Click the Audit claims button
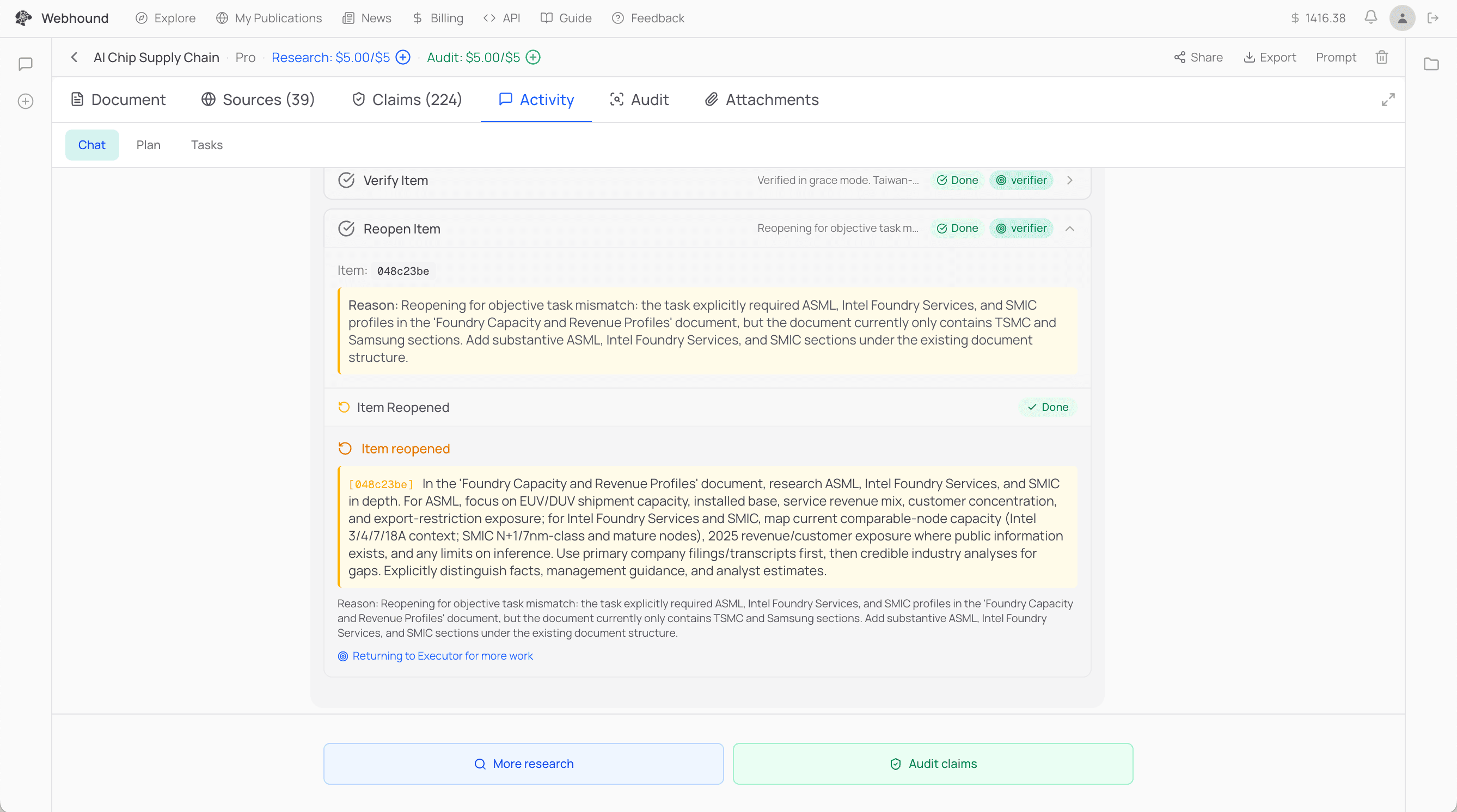The image size is (1457, 812). click(x=933, y=764)
